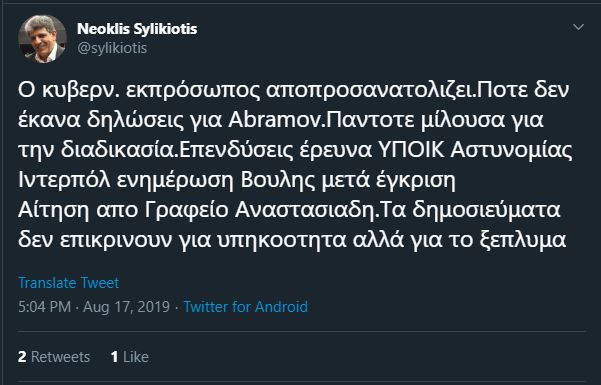601x385 pixels.
Task: Open the @sylikiotis handle link
Action: (x=112, y=48)
